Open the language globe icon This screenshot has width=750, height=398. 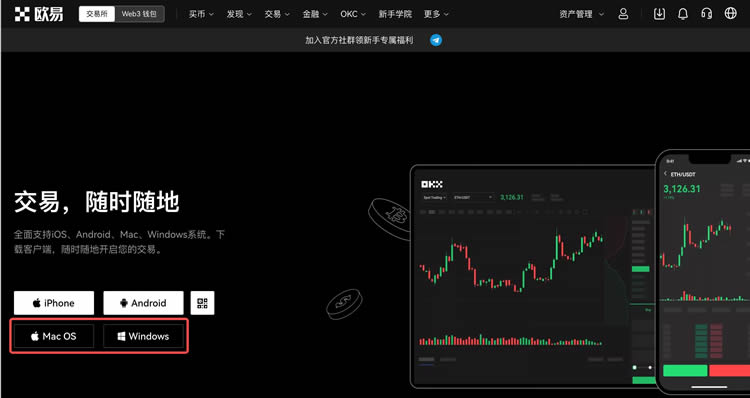[730, 13]
